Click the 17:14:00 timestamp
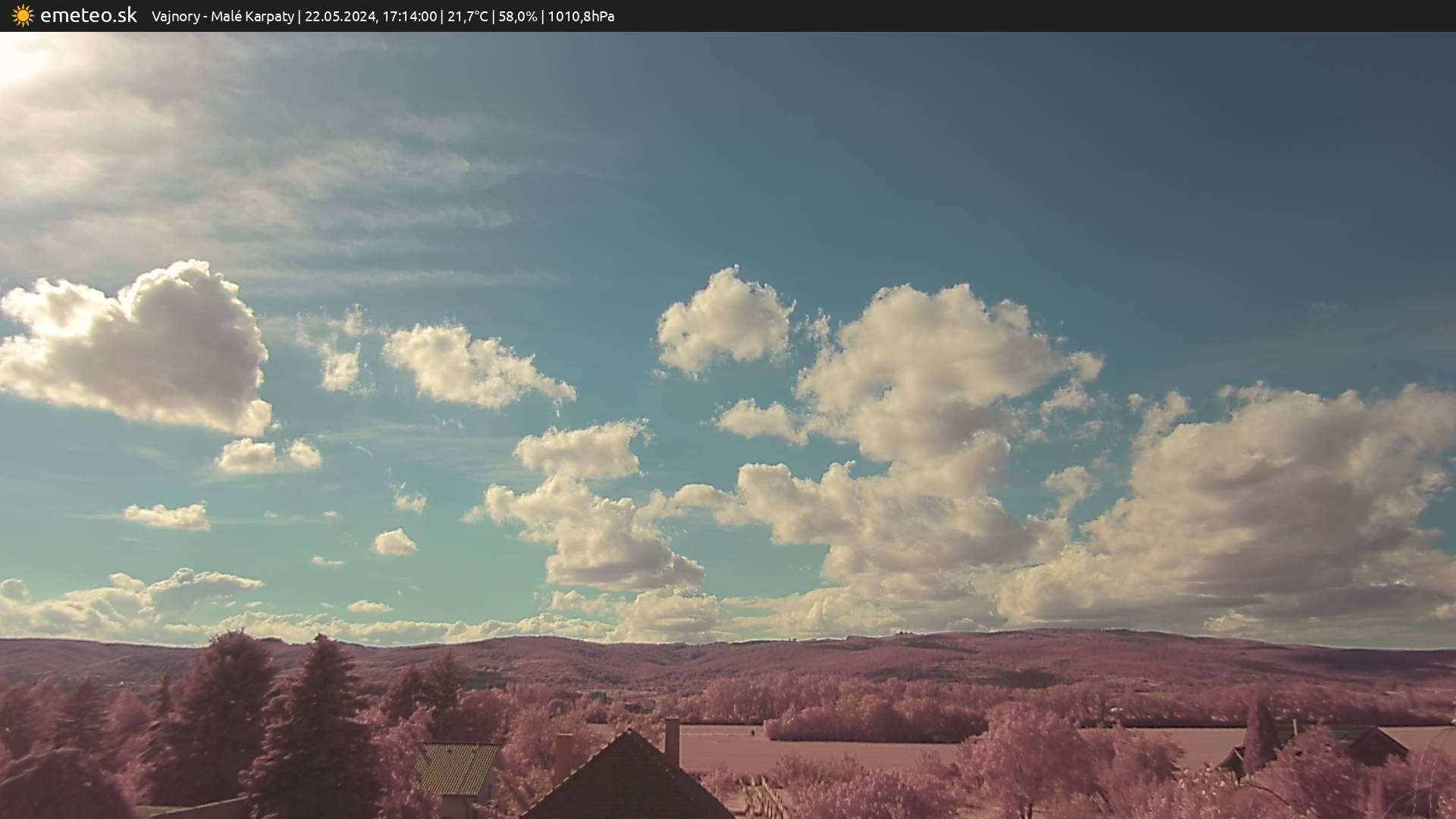 [x=409, y=17]
